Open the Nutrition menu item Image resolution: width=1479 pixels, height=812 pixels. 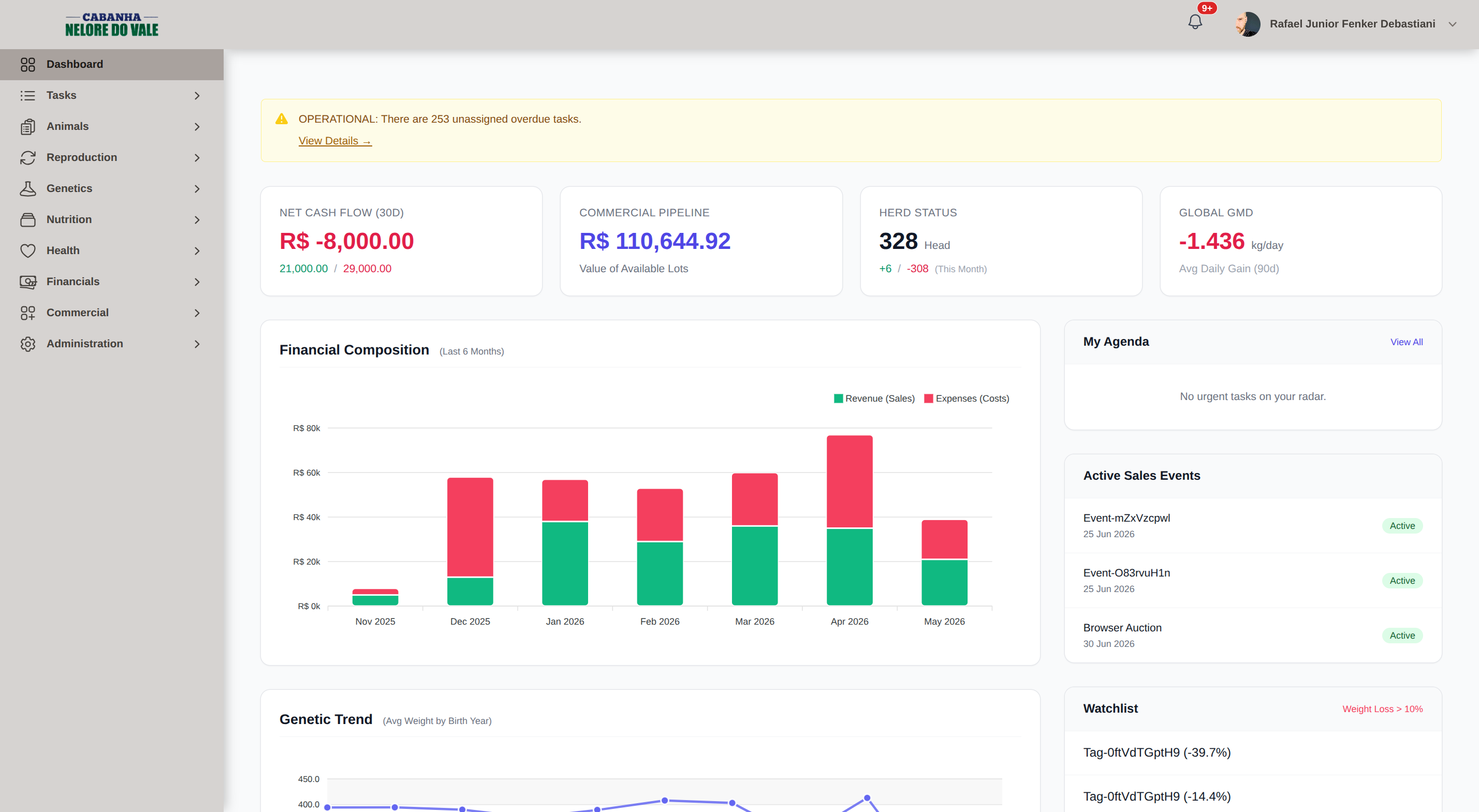tap(112, 219)
